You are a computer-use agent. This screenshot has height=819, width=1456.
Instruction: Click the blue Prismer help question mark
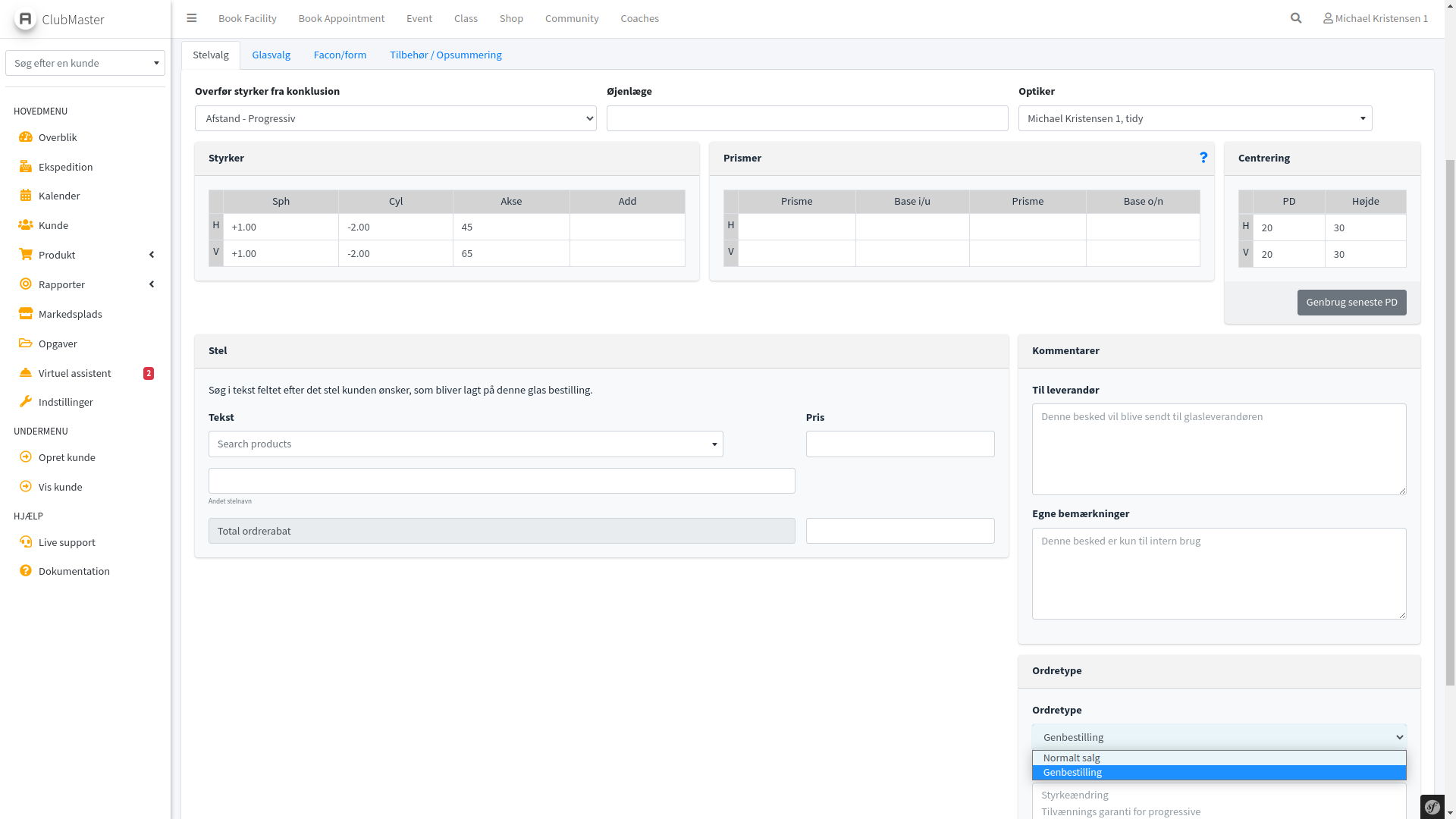click(1203, 157)
